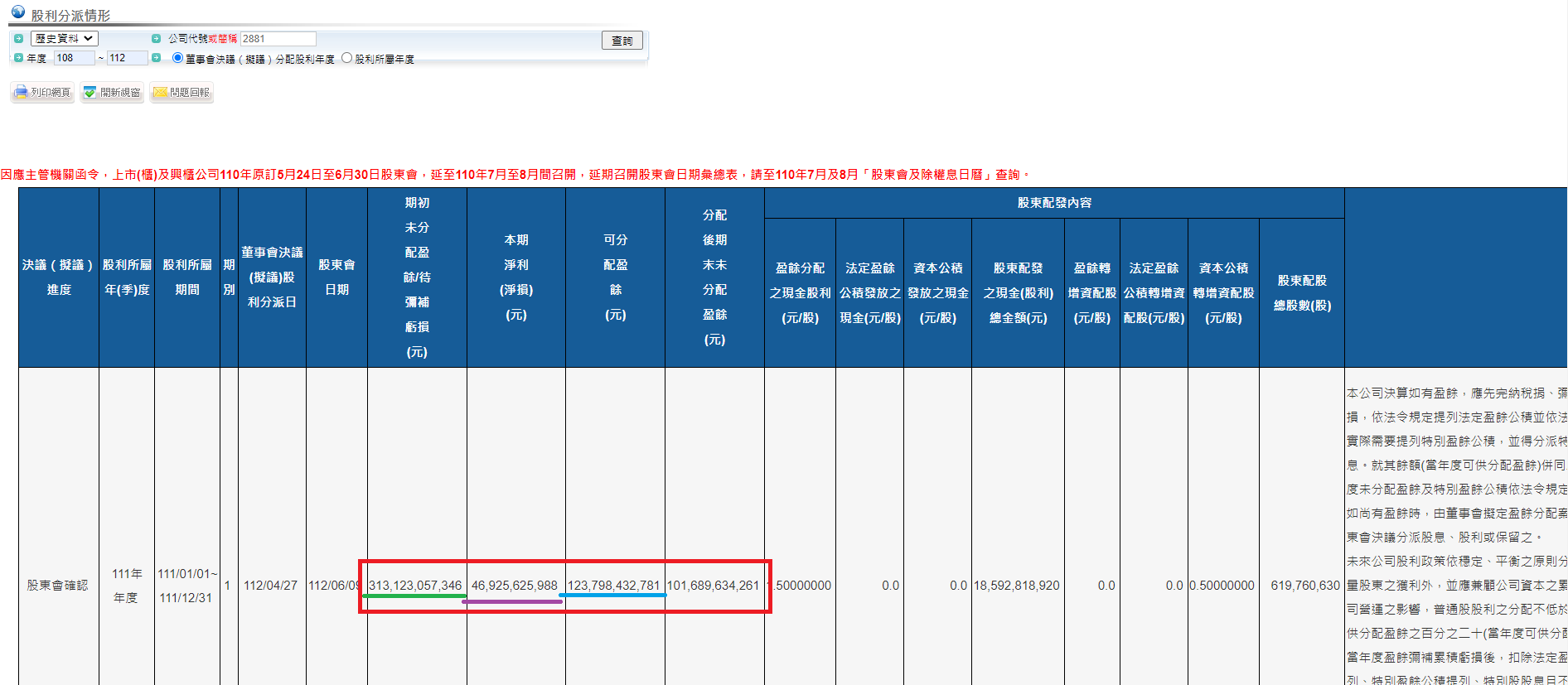
Task: Click the blue-underlined value 123,798,432,781
Action: [x=613, y=586]
